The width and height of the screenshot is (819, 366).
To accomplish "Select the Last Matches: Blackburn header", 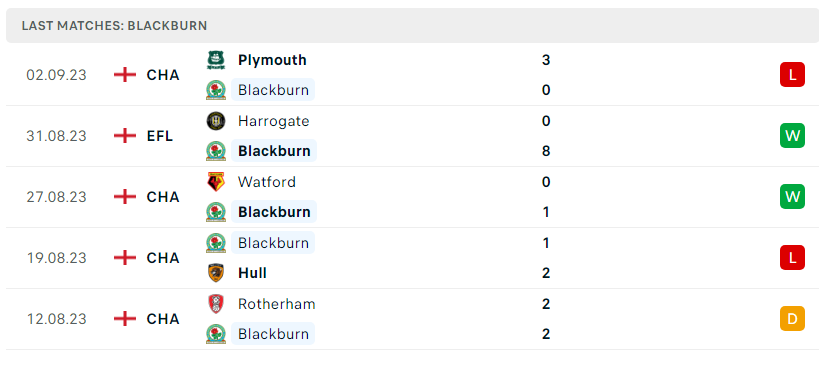I will pyautogui.click(x=114, y=26).
